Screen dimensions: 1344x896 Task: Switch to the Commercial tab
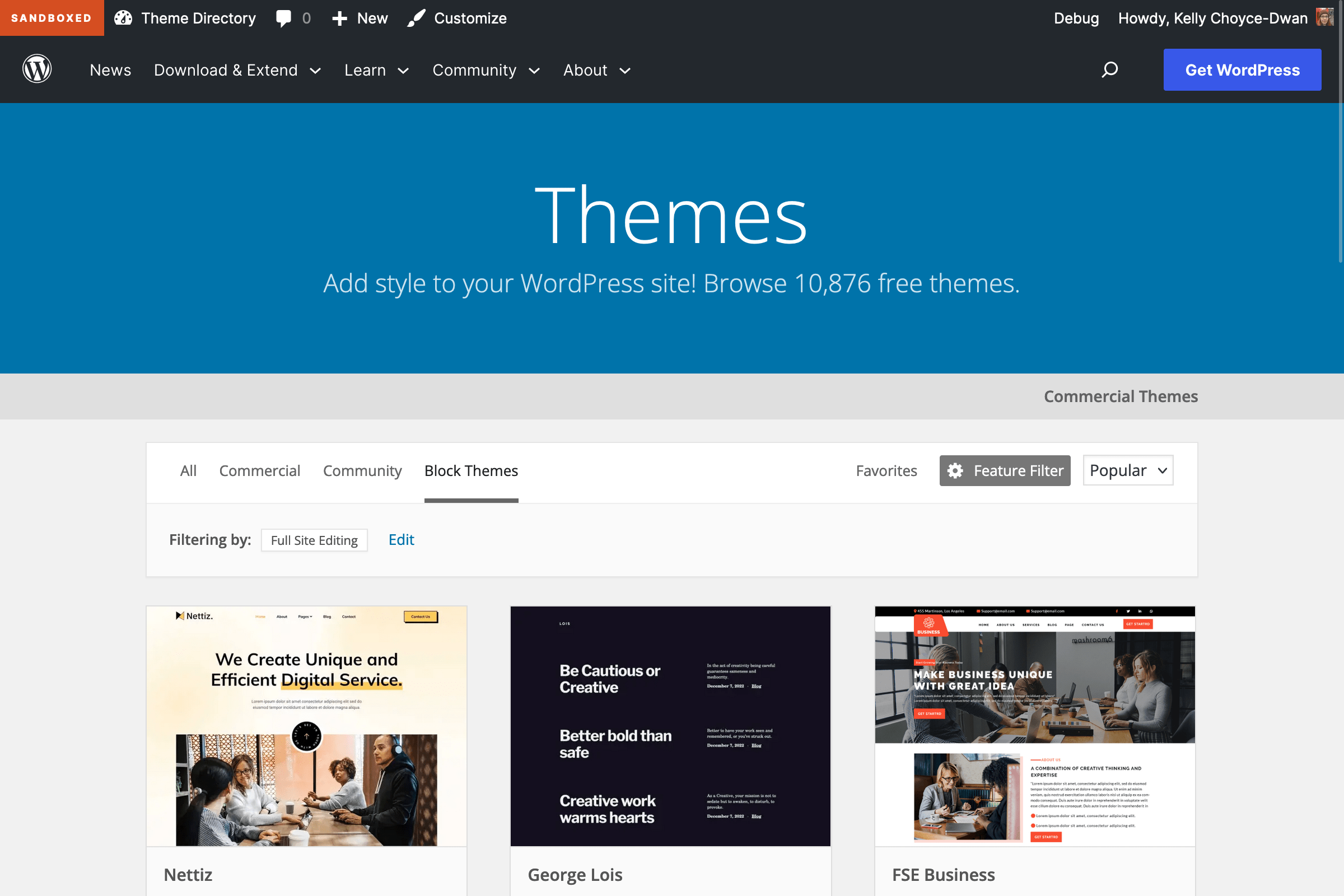tap(259, 471)
